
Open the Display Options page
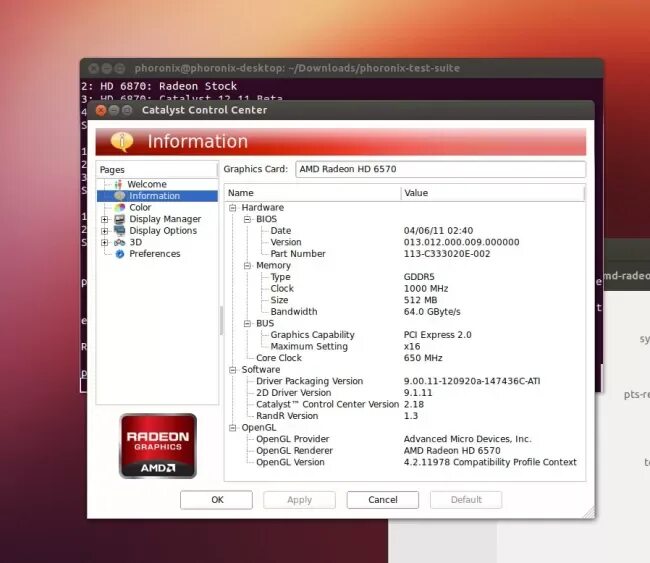[x=163, y=231]
